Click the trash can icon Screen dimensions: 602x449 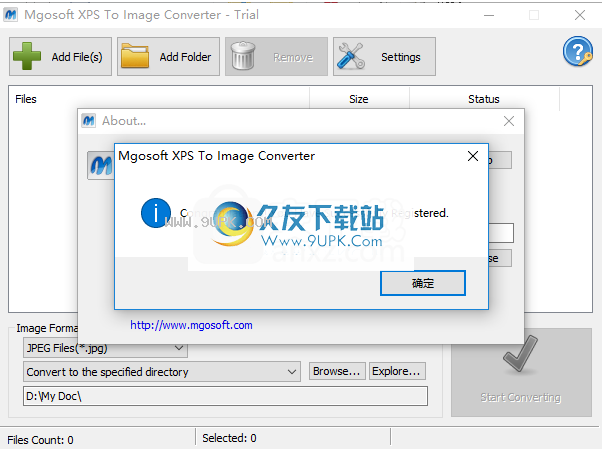click(x=243, y=56)
